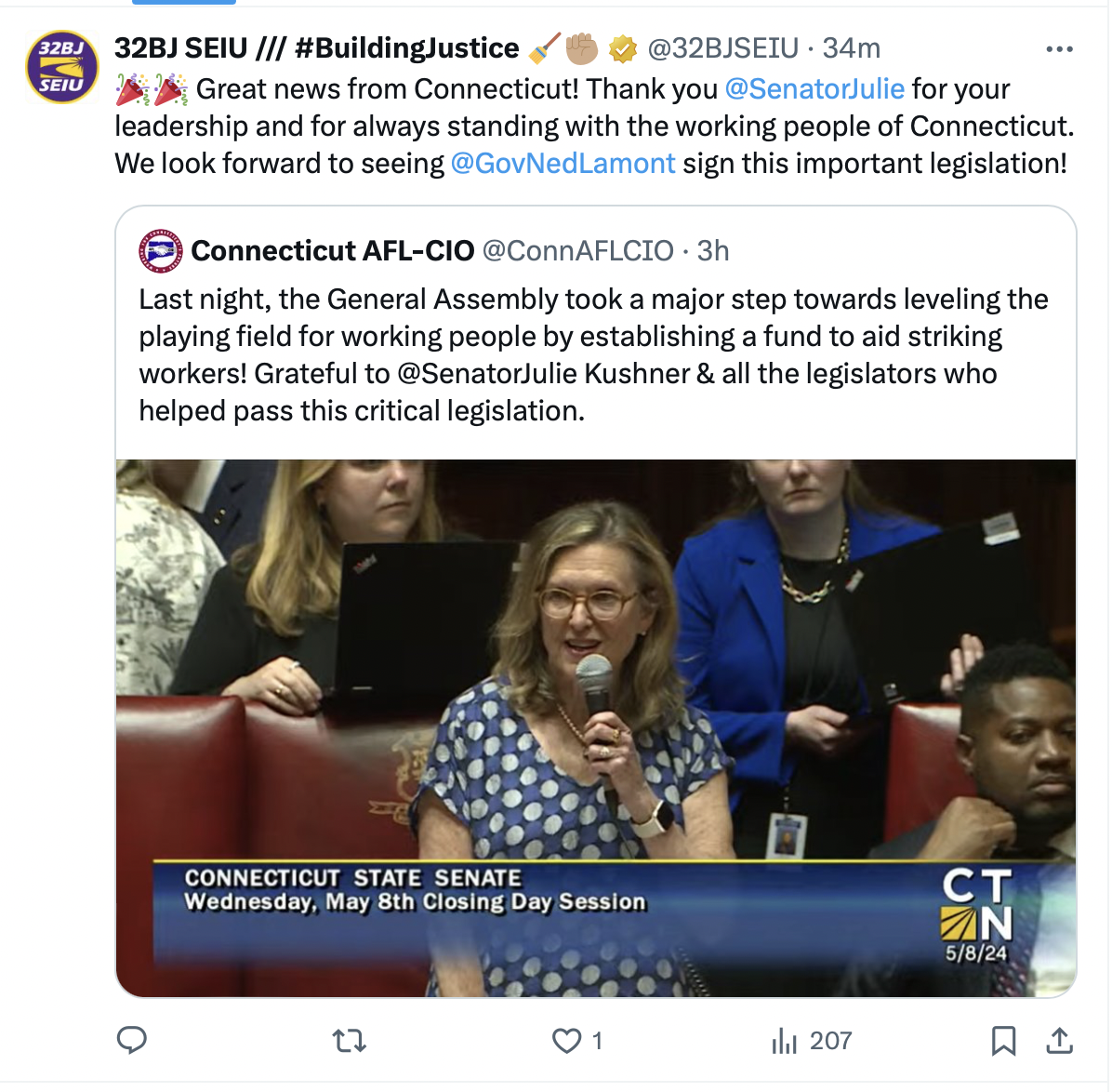
Task: Open the 32BJ SEIU #BuildingJustice display name
Action: click(x=316, y=48)
